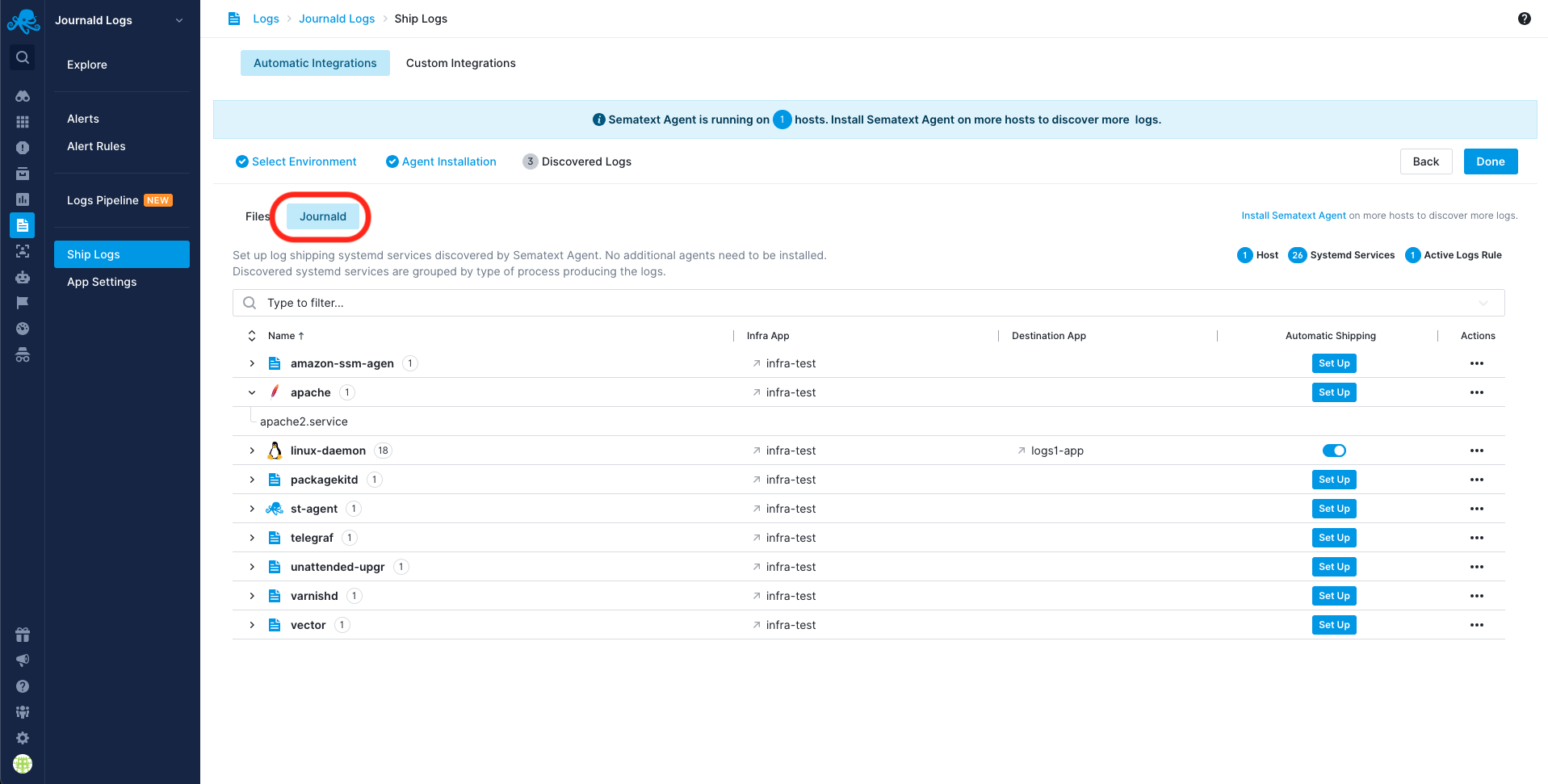Expand the telegraf row
Image resolution: width=1548 pixels, height=784 pixels.
click(x=252, y=538)
